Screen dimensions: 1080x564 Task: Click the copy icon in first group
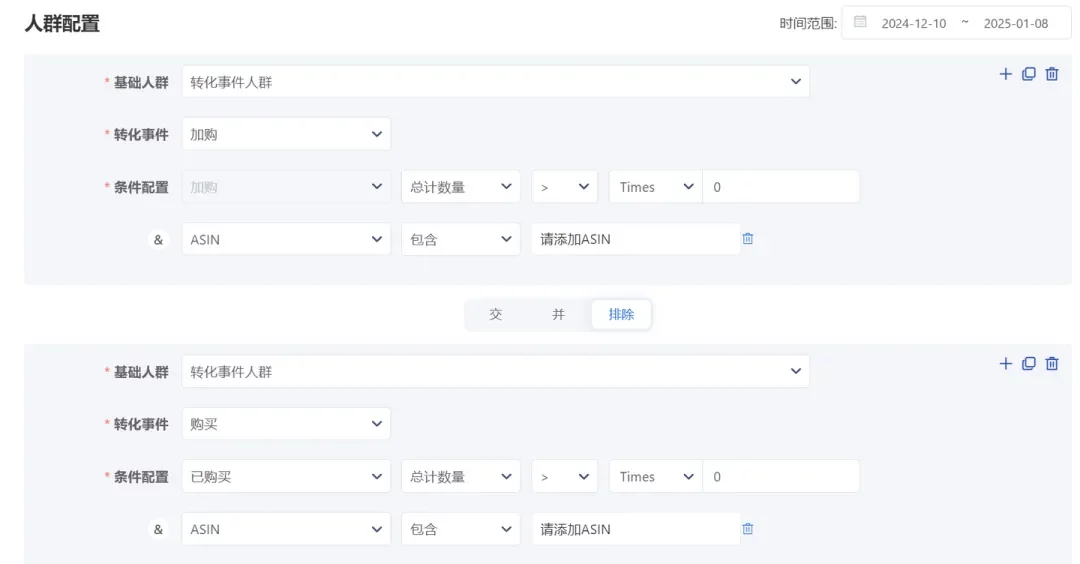pyautogui.click(x=1028, y=74)
